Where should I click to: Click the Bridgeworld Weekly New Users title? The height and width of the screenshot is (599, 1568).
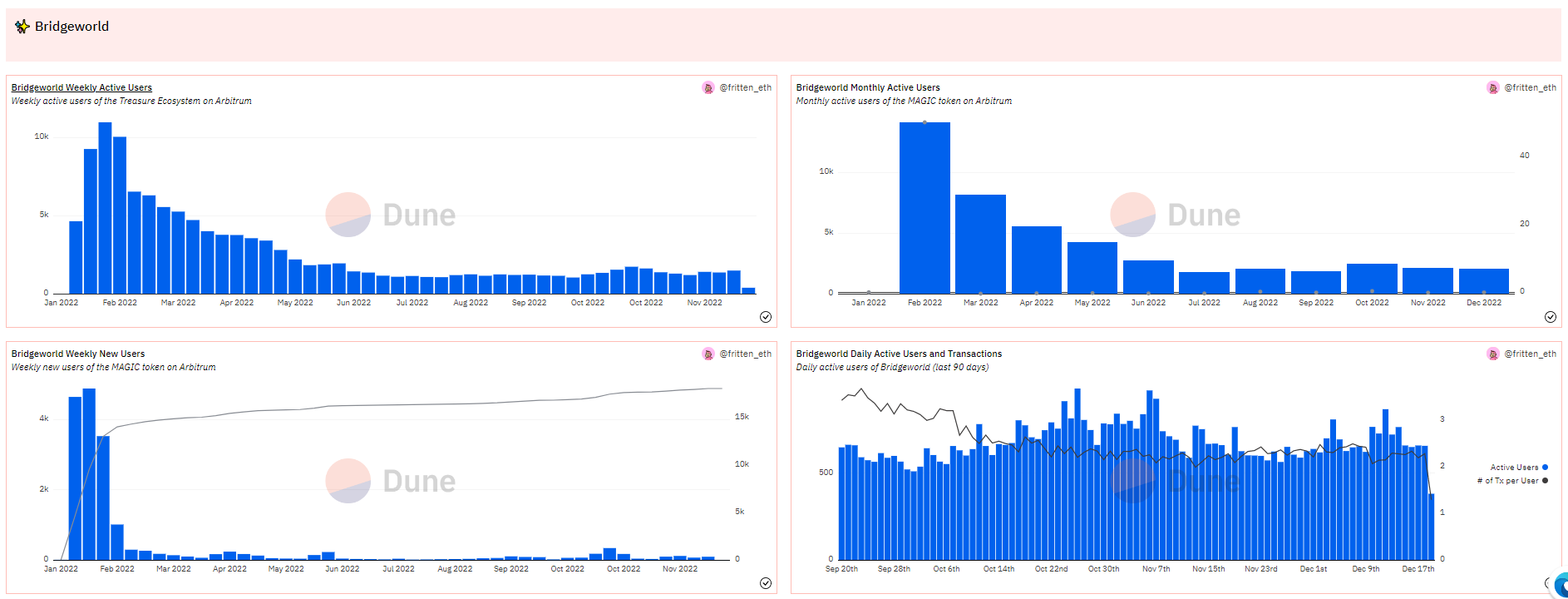78,354
